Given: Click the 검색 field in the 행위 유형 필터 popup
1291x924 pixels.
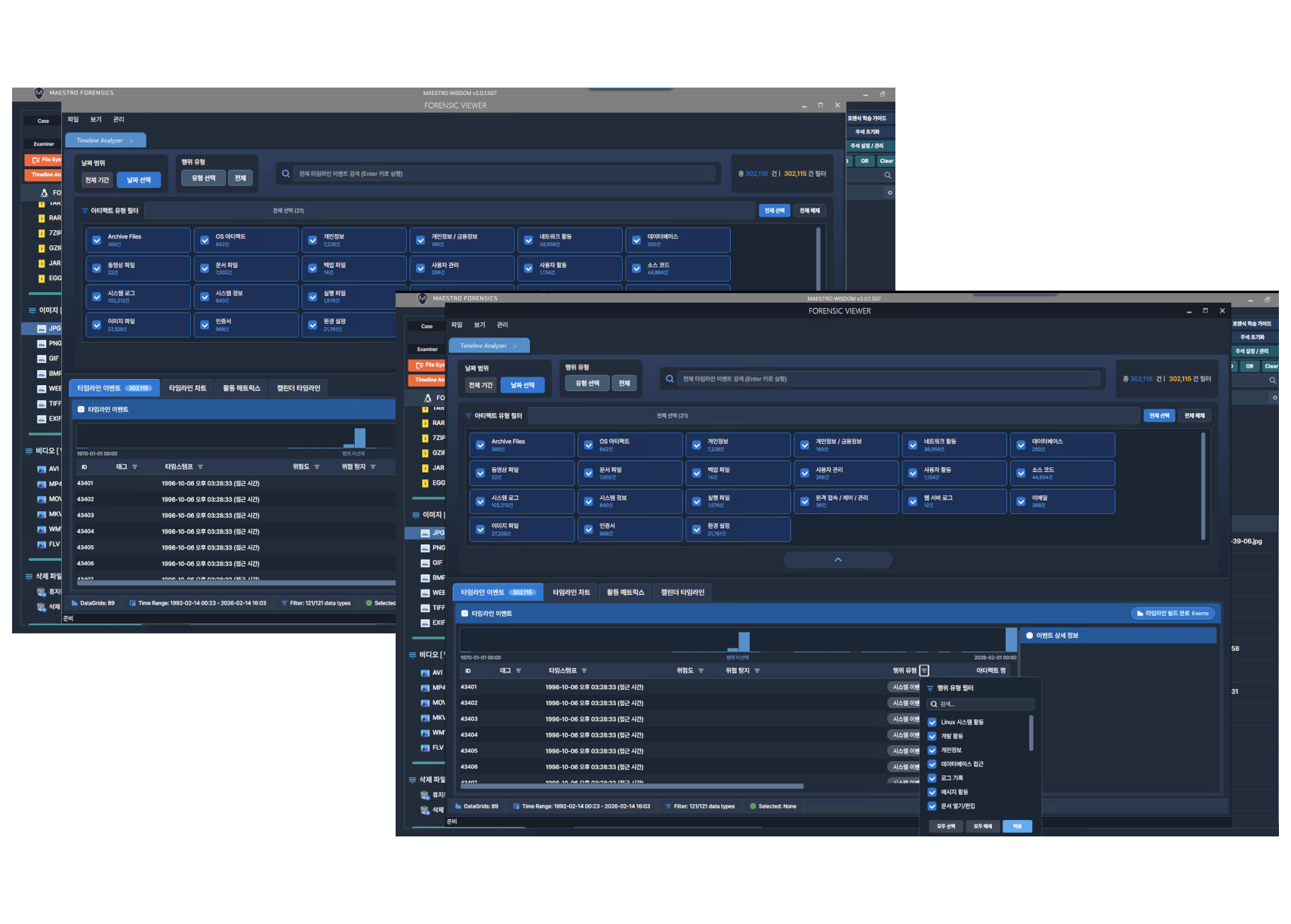Looking at the screenshot, I should pyautogui.click(x=981, y=704).
